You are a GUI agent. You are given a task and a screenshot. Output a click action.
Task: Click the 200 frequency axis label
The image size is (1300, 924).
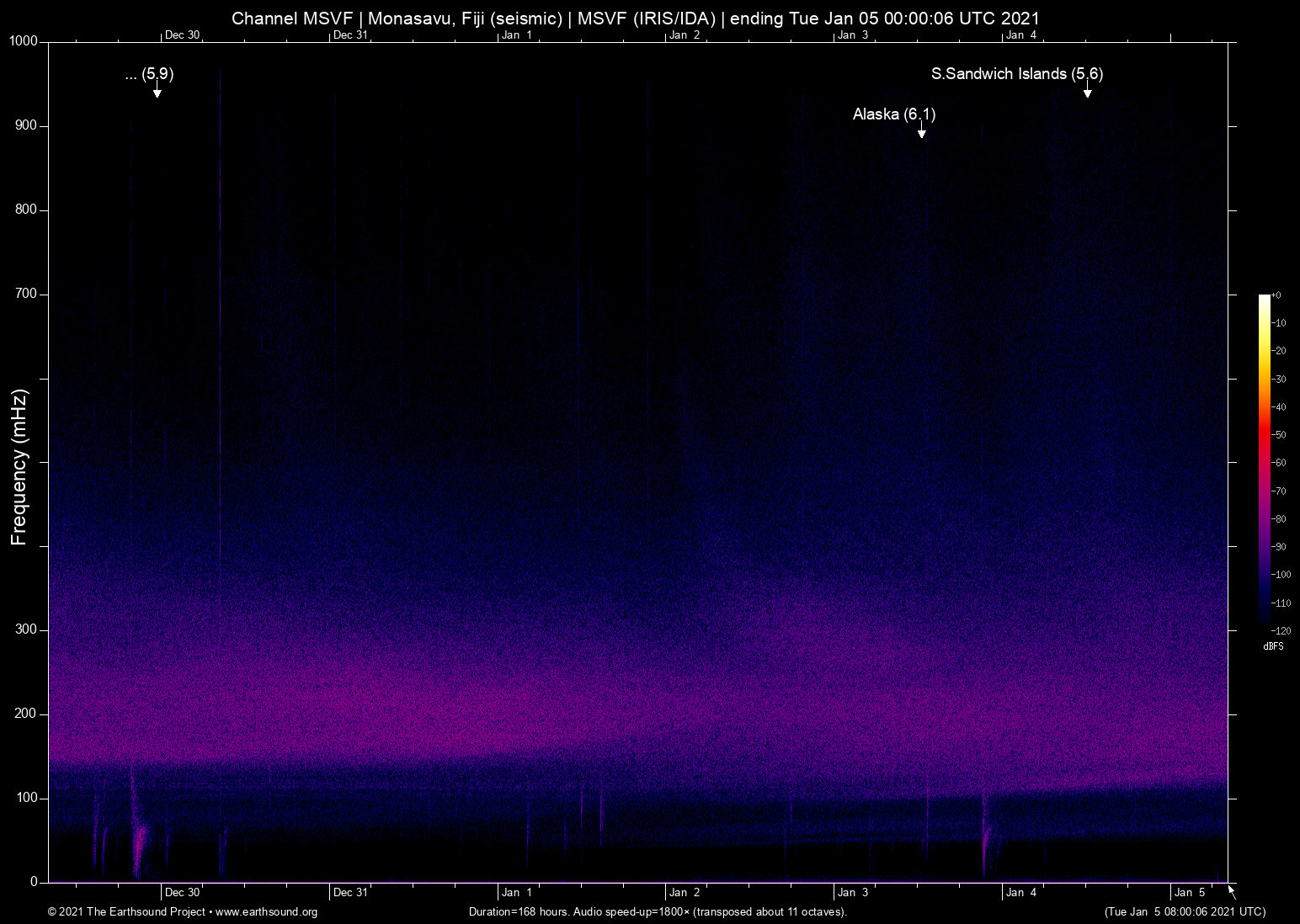[27, 714]
